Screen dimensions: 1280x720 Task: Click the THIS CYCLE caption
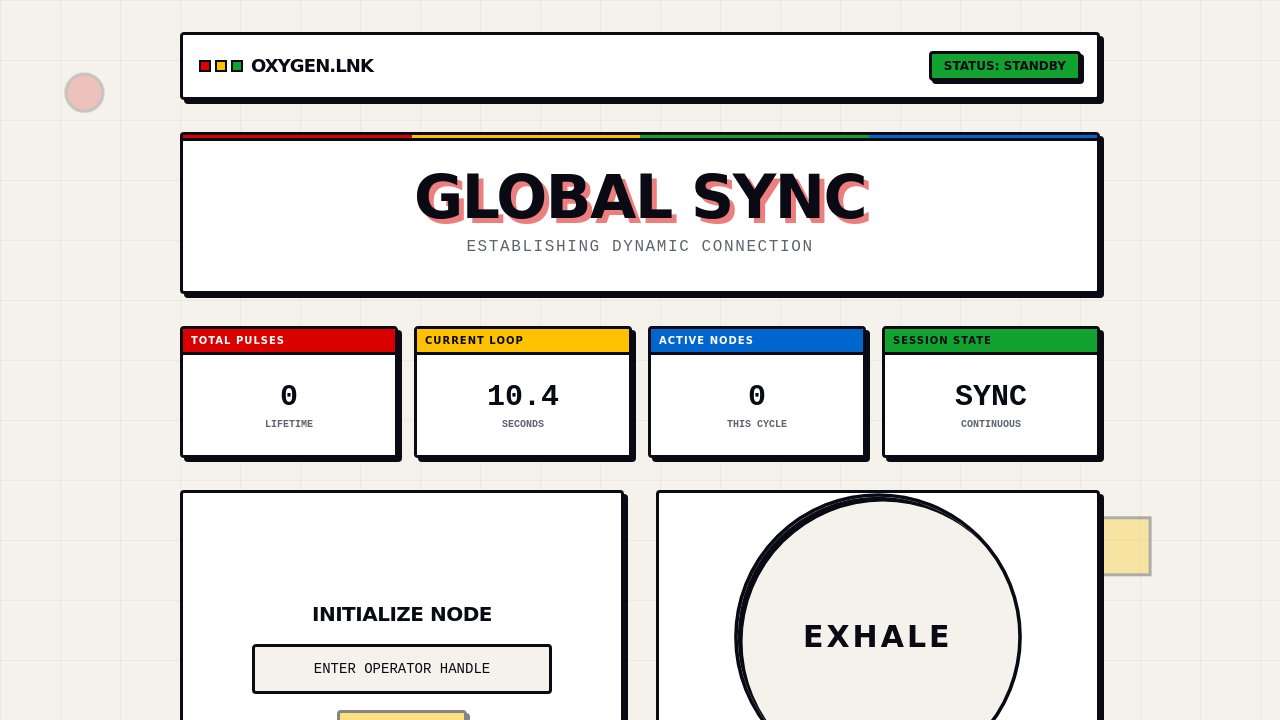tap(757, 424)
